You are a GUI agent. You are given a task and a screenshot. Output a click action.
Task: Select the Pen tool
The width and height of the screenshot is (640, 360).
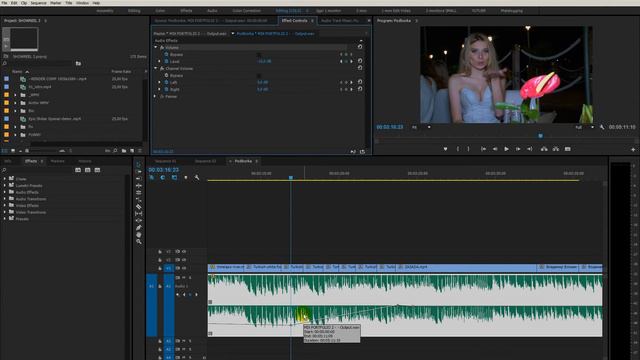(138, 228)
